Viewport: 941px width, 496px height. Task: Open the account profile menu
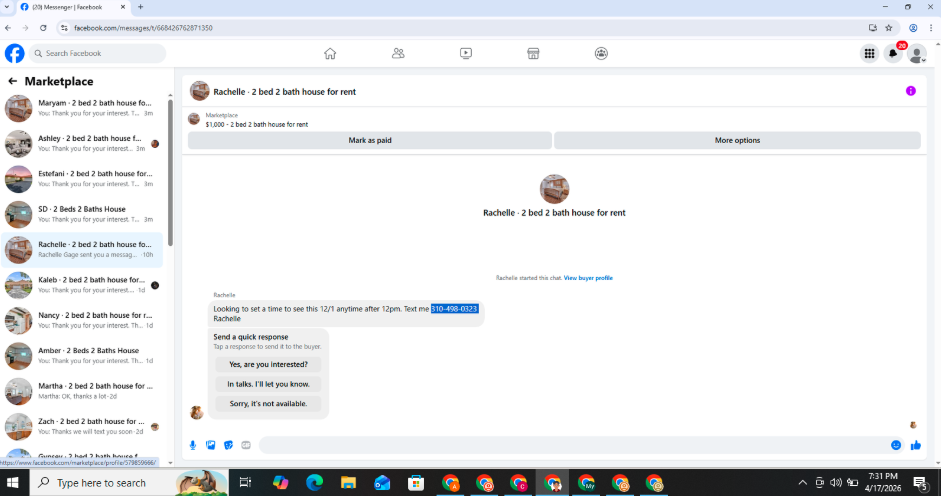click(916, 53)
